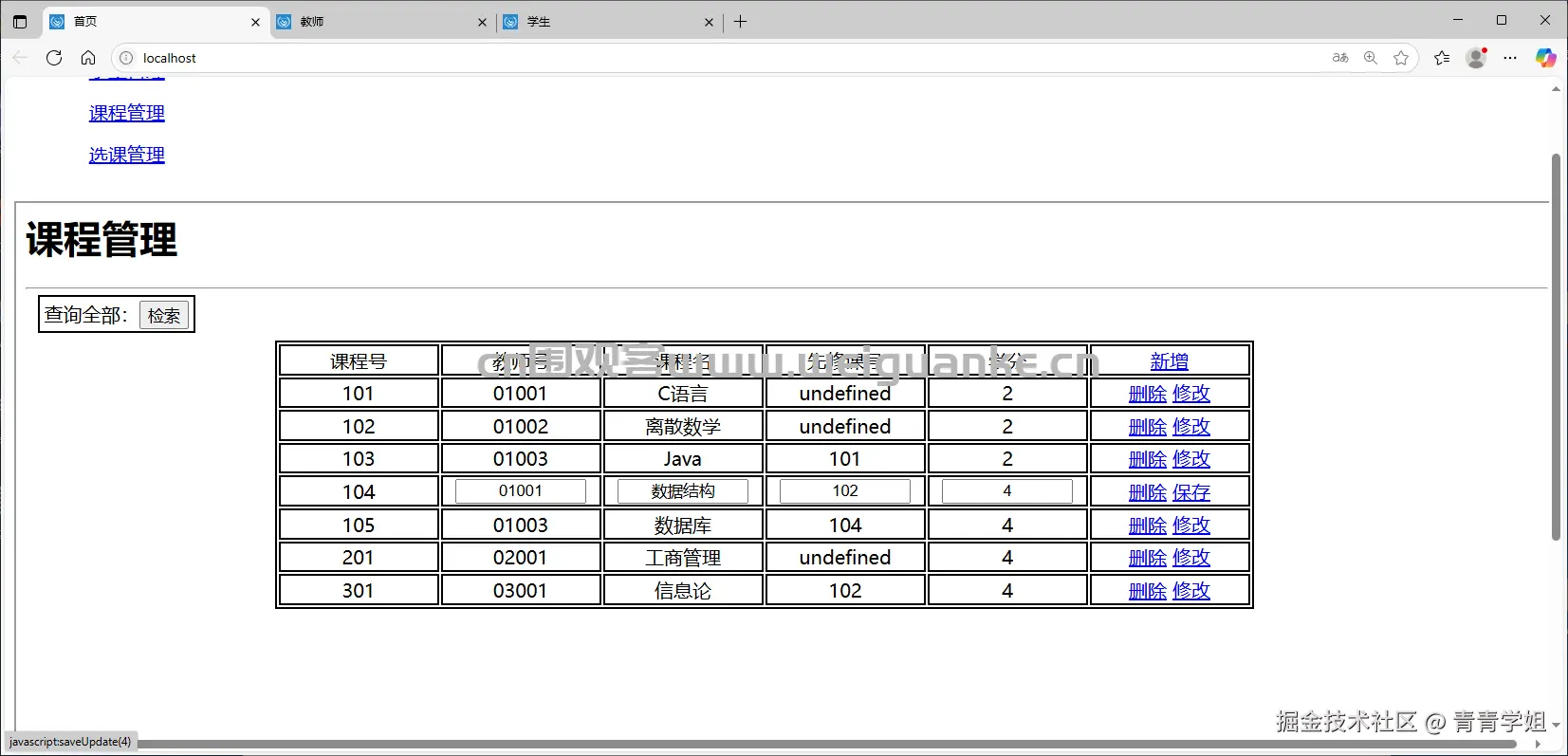Edit course 102 with 修改 link
The image size is (1568, 756).
pos(1191,427)
